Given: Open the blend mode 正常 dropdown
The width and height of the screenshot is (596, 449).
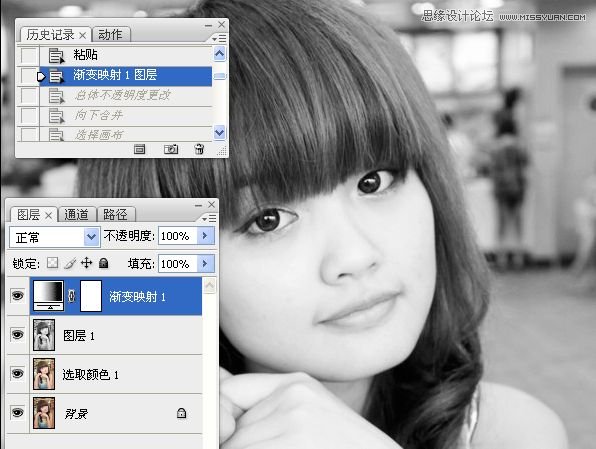Looking at the screenshot, I should 91,237.
